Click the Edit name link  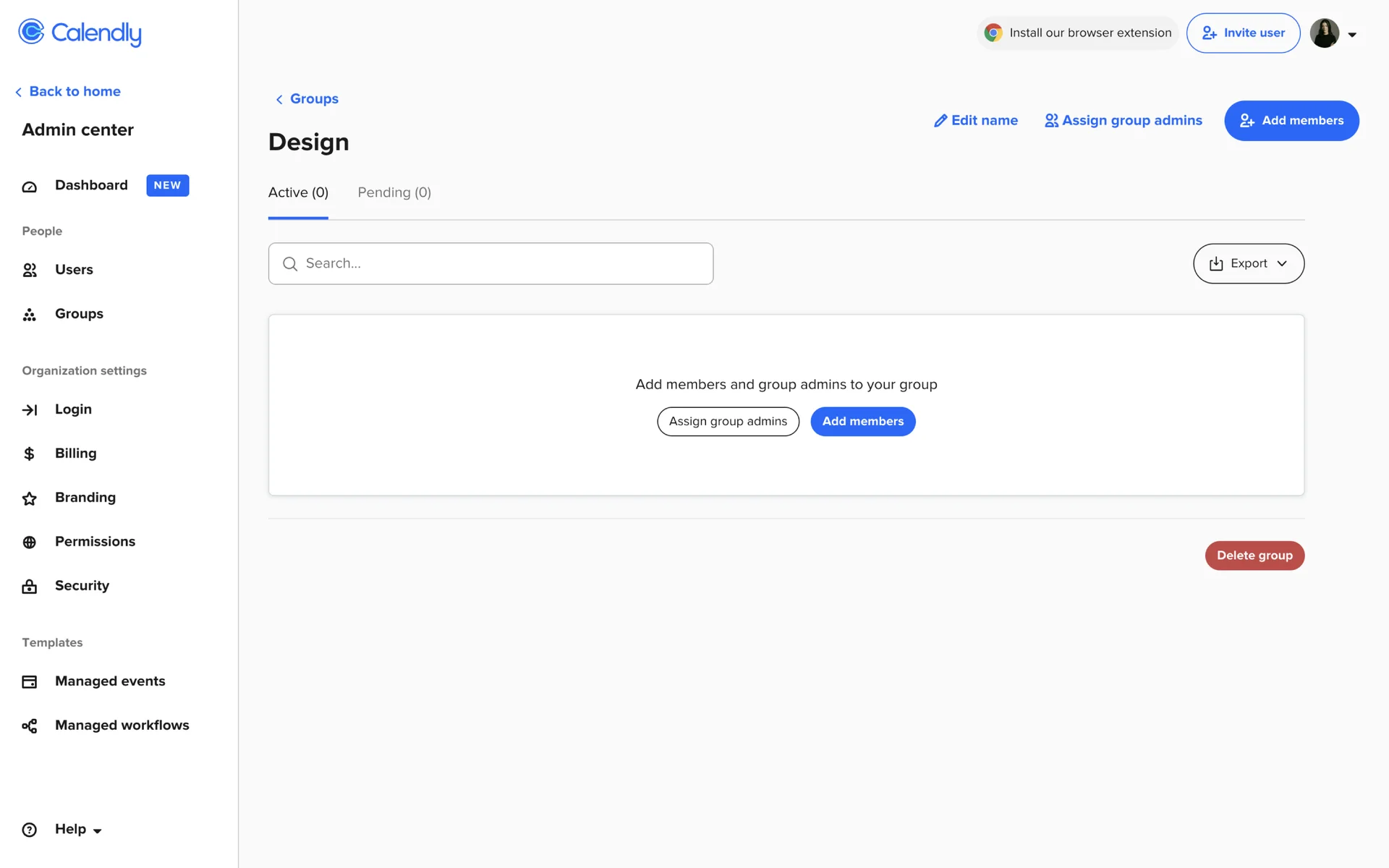(x=975, y=121)
